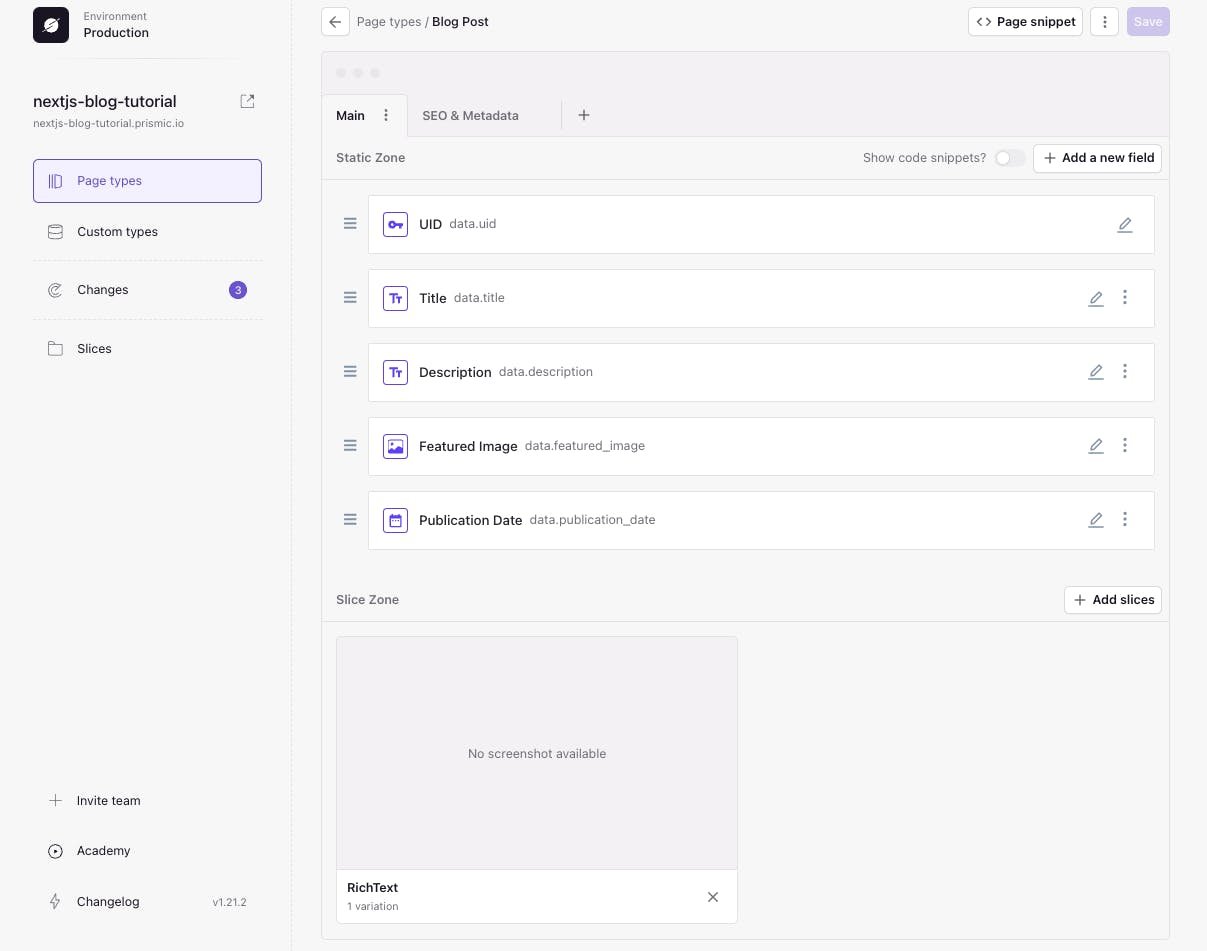Toggle the Show code snippets switch
The height and width of the screenshot is (951, 1207).
pyautogui.click(x=1009, y=158)
